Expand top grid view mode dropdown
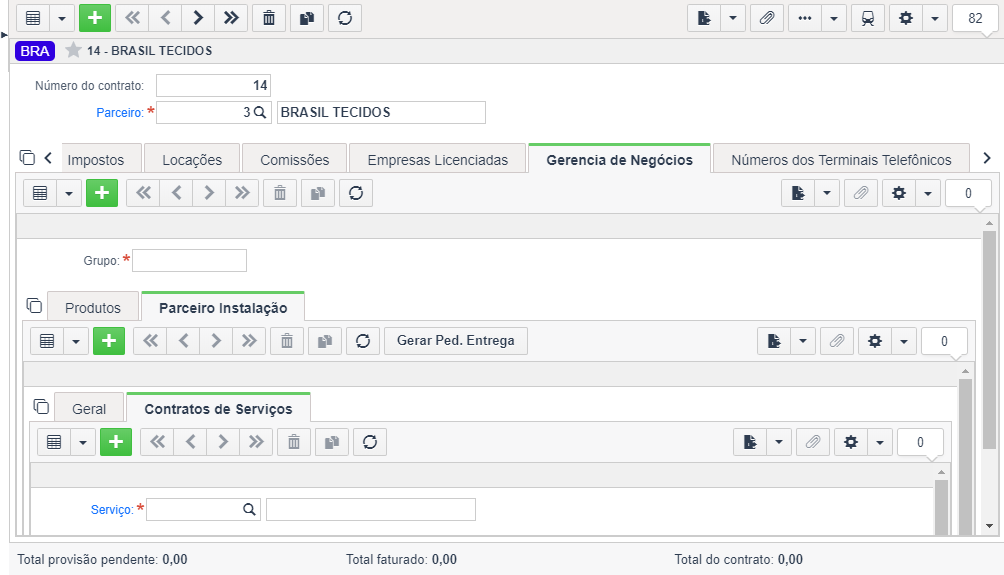Screen dimensions: 1004x575 point(61,18)
